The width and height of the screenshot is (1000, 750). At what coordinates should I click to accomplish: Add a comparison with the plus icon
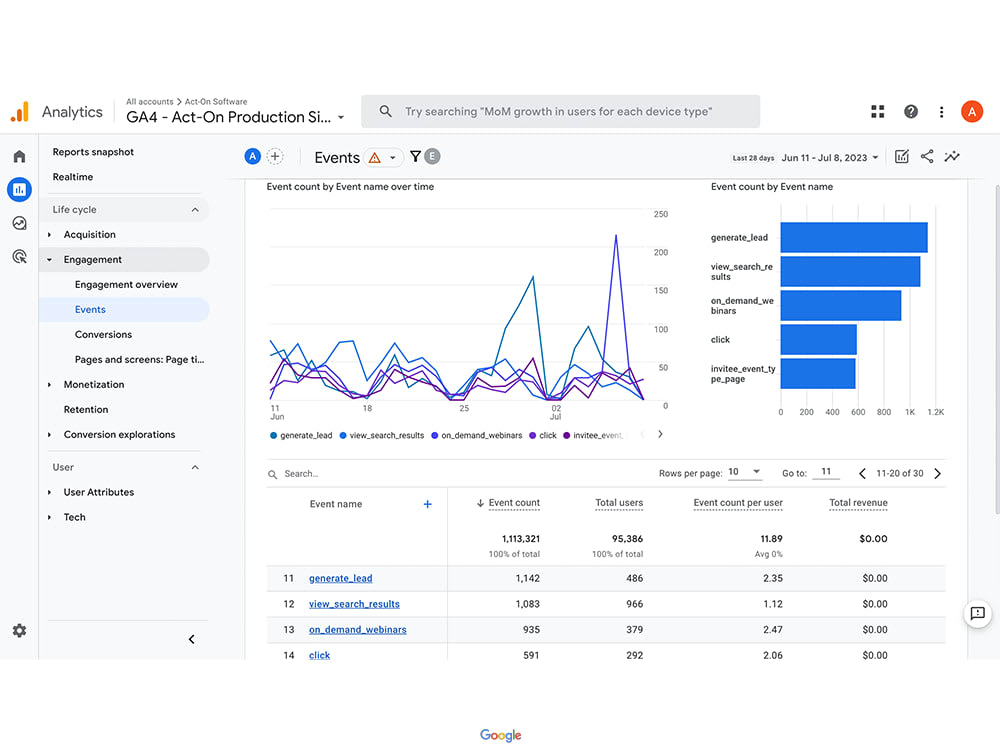(274, 156)
